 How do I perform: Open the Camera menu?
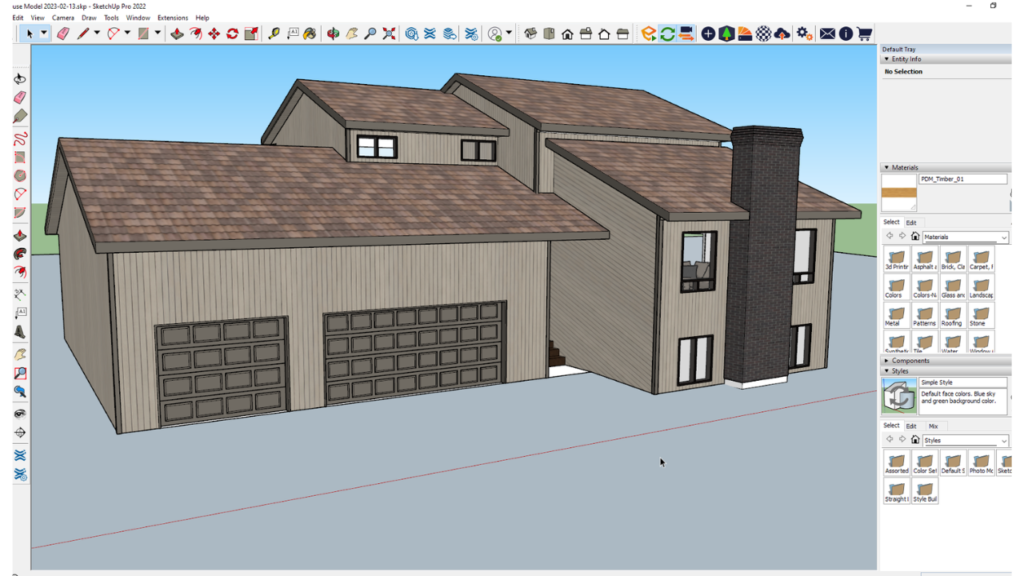62,18
